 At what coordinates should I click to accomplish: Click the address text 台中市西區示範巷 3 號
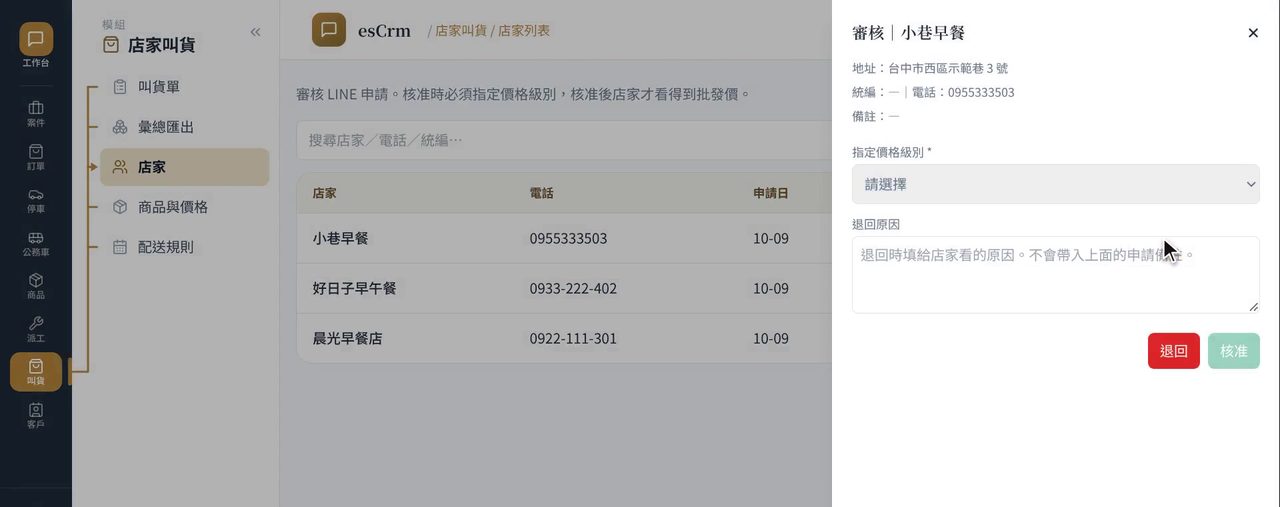tap(948, 68)
